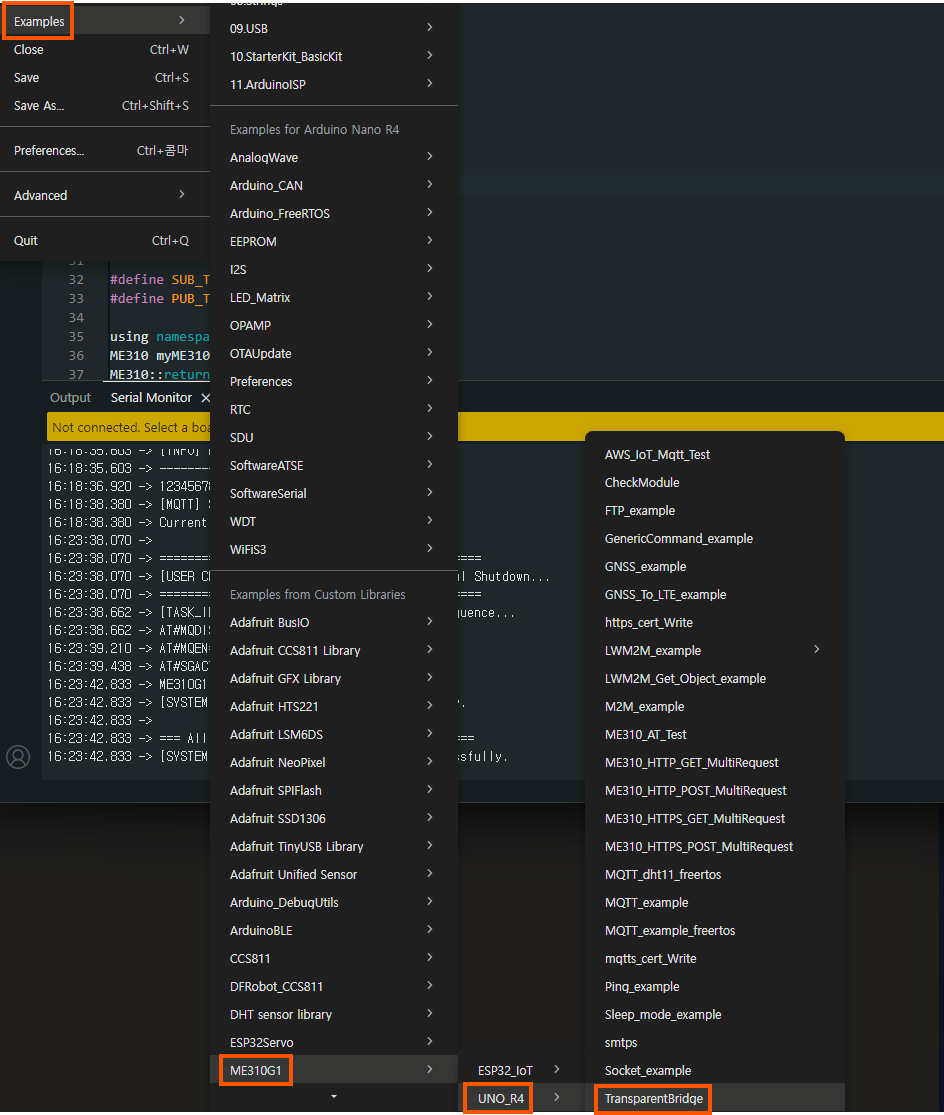Open the https_cert_Write example
944x1115 pixels.
coord(714,622)
